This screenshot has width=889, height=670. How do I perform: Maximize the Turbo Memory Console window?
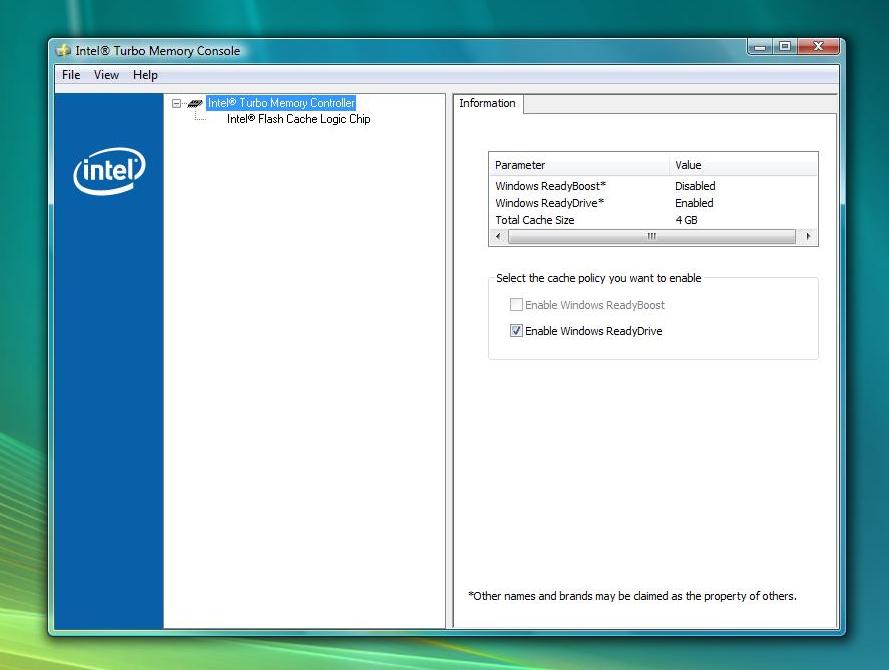[x=785, y=47]
